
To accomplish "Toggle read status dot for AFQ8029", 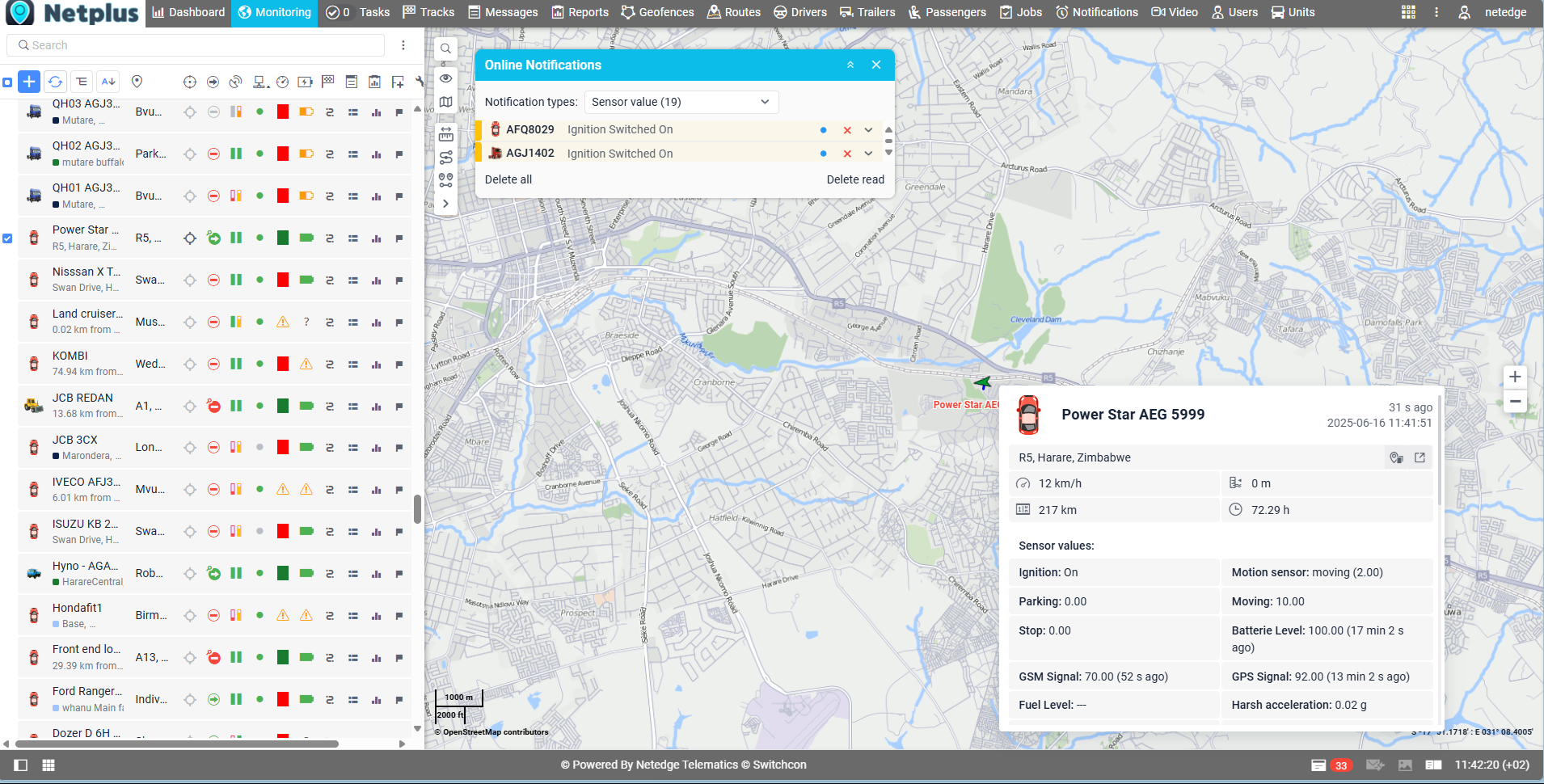I will (823, 130).
